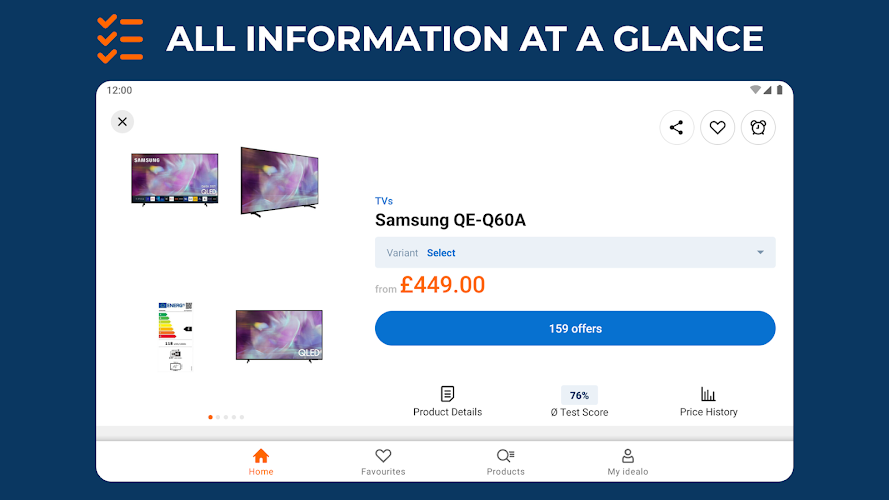
Task: Switch to the Favourites tab
Action: 383,462
